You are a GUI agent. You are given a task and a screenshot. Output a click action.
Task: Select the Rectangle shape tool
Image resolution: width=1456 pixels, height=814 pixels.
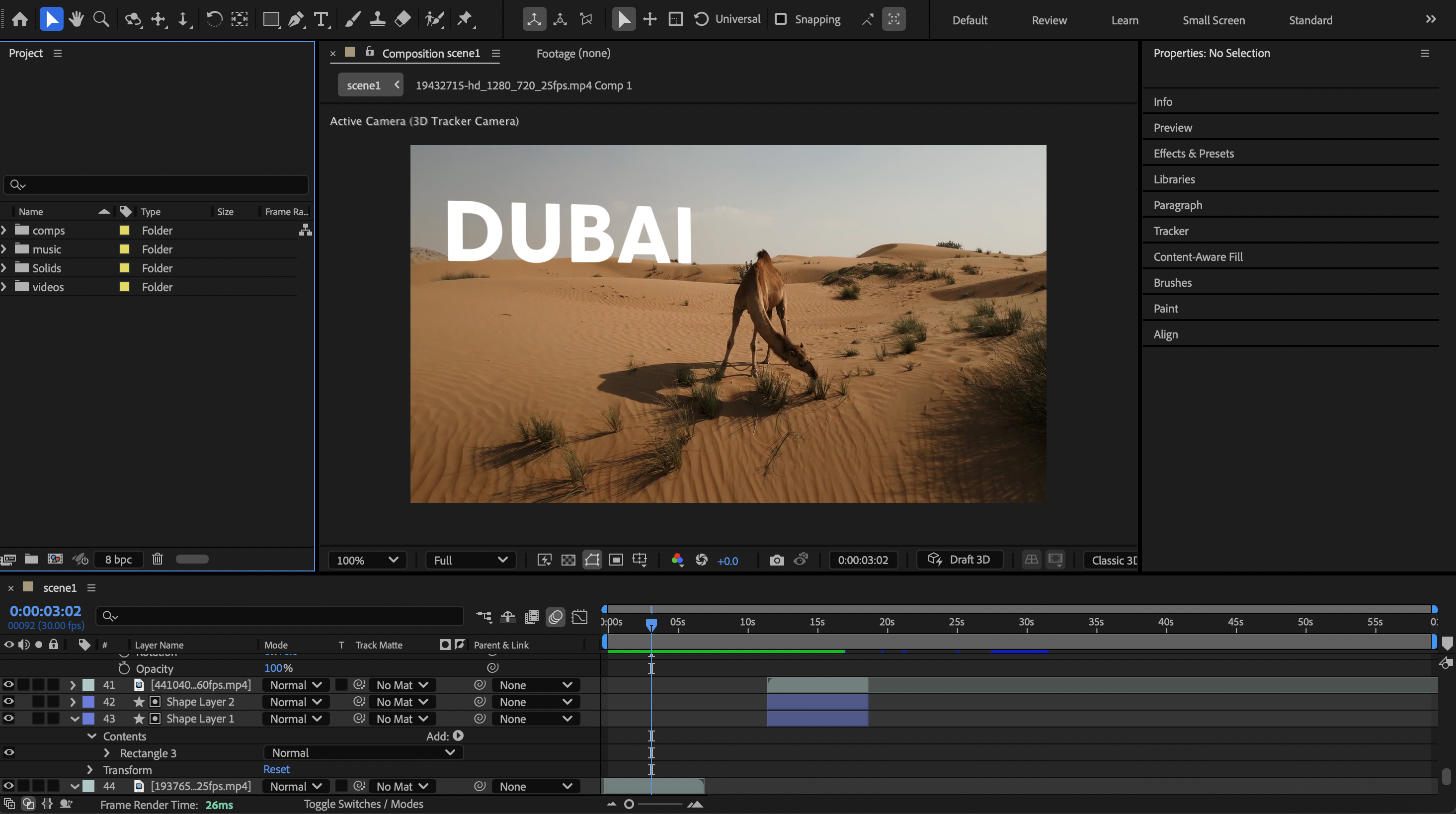[271, 19]
